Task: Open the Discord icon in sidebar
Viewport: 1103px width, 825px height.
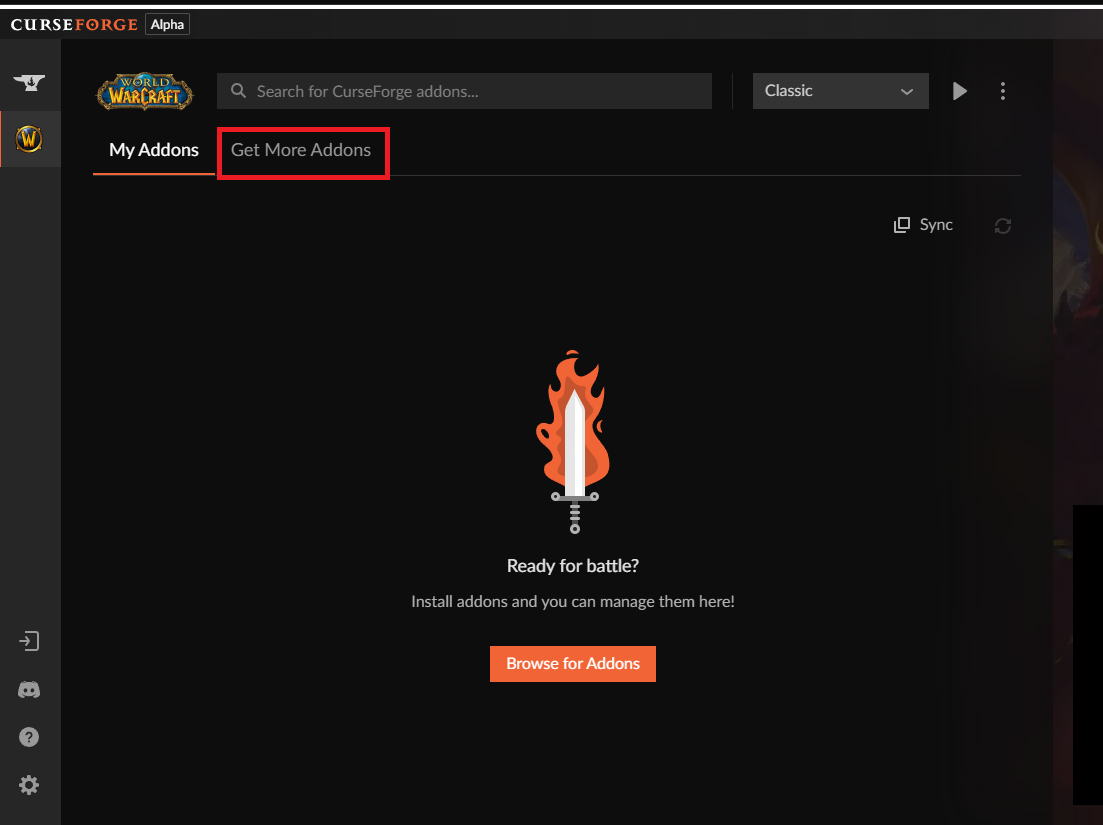Action: (29, 690)
